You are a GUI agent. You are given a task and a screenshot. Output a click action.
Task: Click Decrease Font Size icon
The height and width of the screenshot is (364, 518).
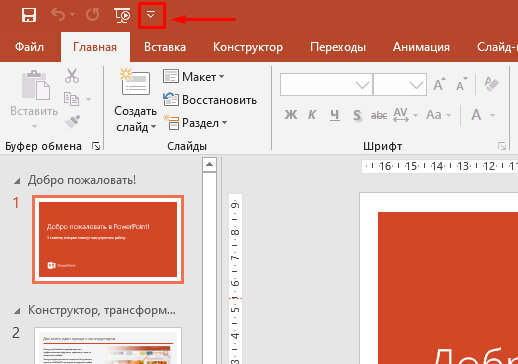click(462, 84)
